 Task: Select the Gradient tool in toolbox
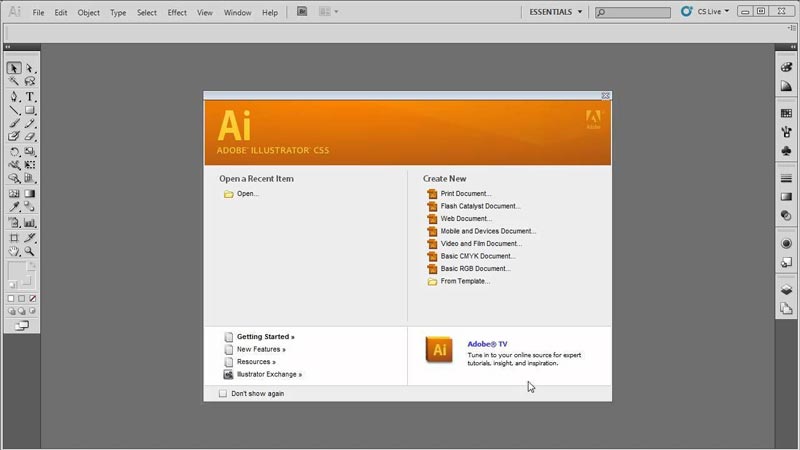coord(30,193)
